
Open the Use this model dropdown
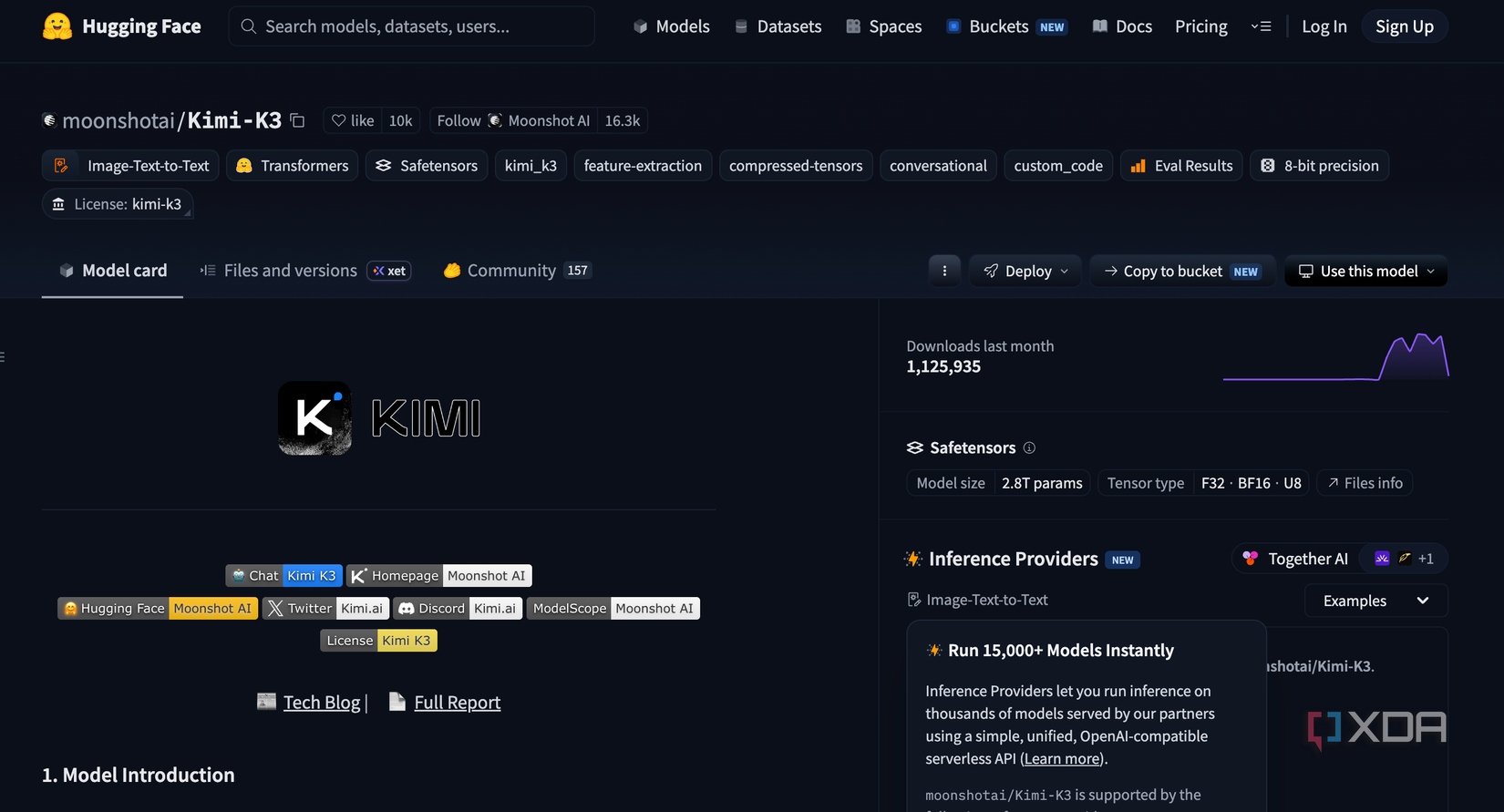pos(1365,271)
